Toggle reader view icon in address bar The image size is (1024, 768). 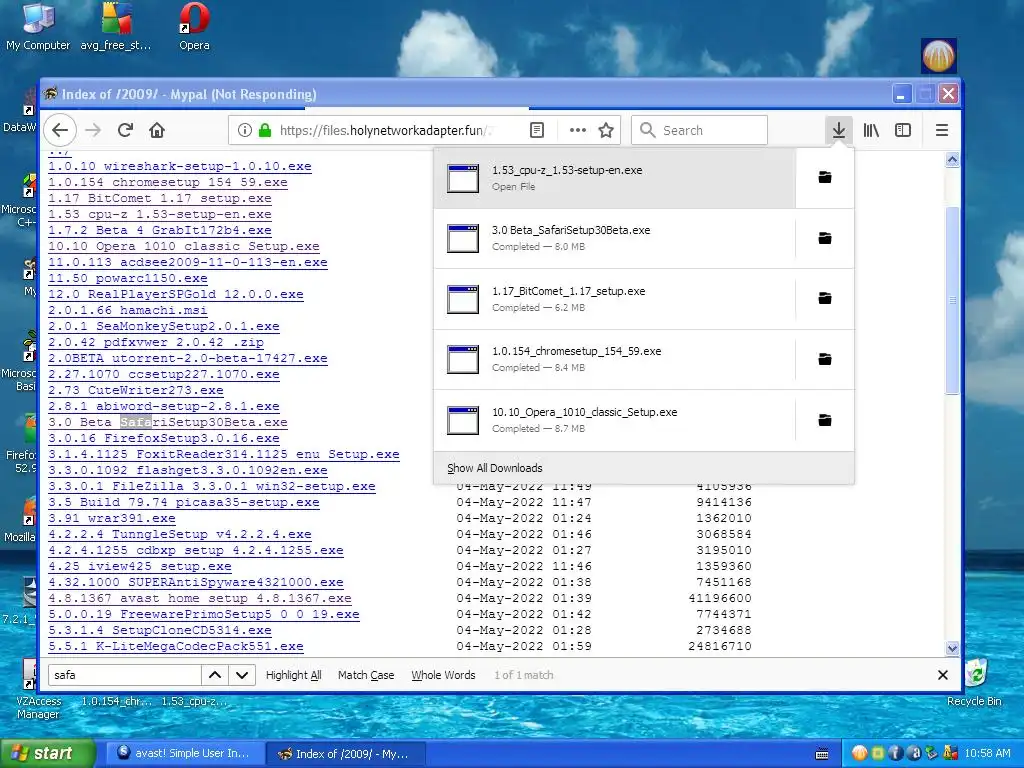click(x=537, y=130)
